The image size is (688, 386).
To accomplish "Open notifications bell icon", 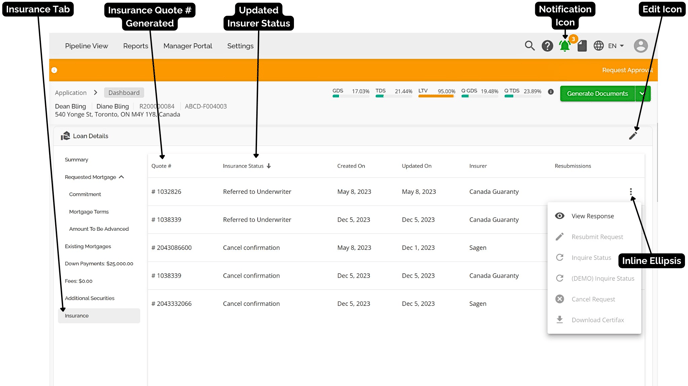I will (565, 46).
